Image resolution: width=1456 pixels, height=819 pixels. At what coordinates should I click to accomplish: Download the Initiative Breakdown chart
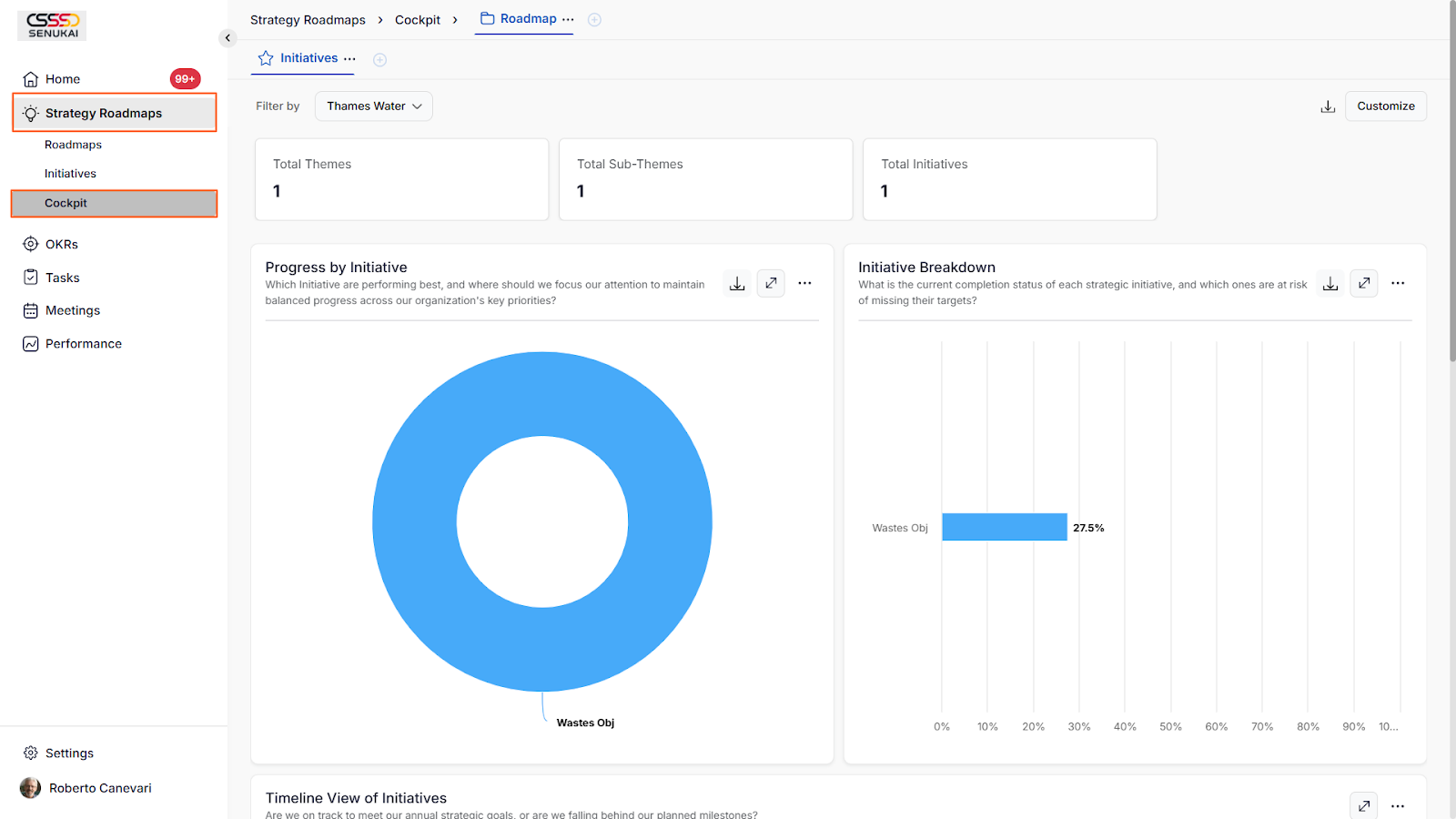click(x=1330, y=284)
